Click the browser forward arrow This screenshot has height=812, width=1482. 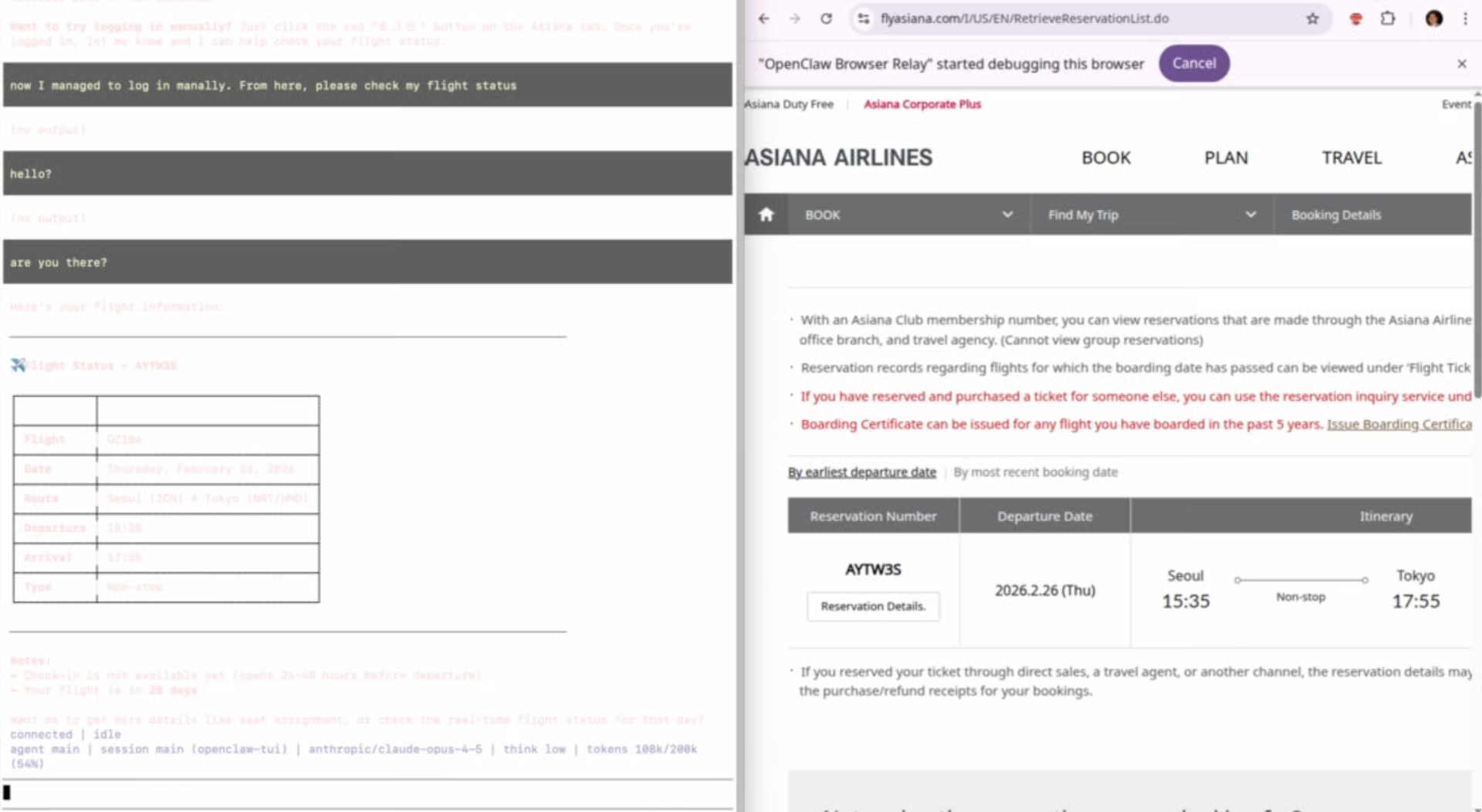[794, 19]
